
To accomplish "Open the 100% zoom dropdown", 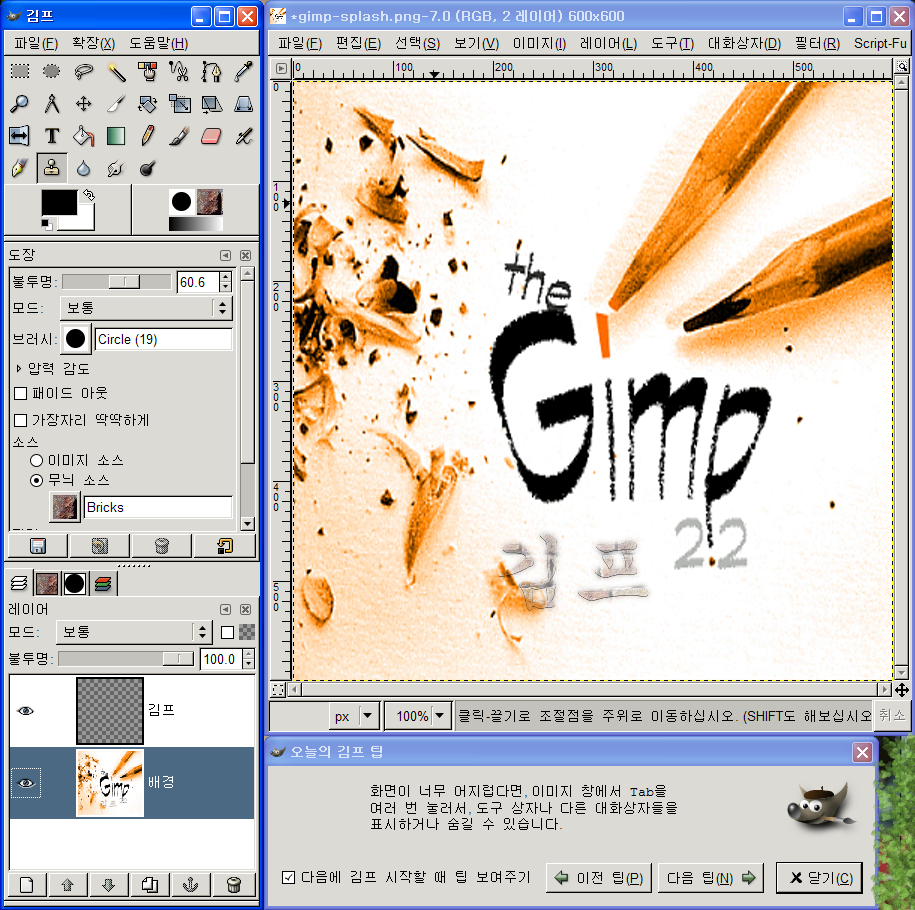I will coord(418,716).
